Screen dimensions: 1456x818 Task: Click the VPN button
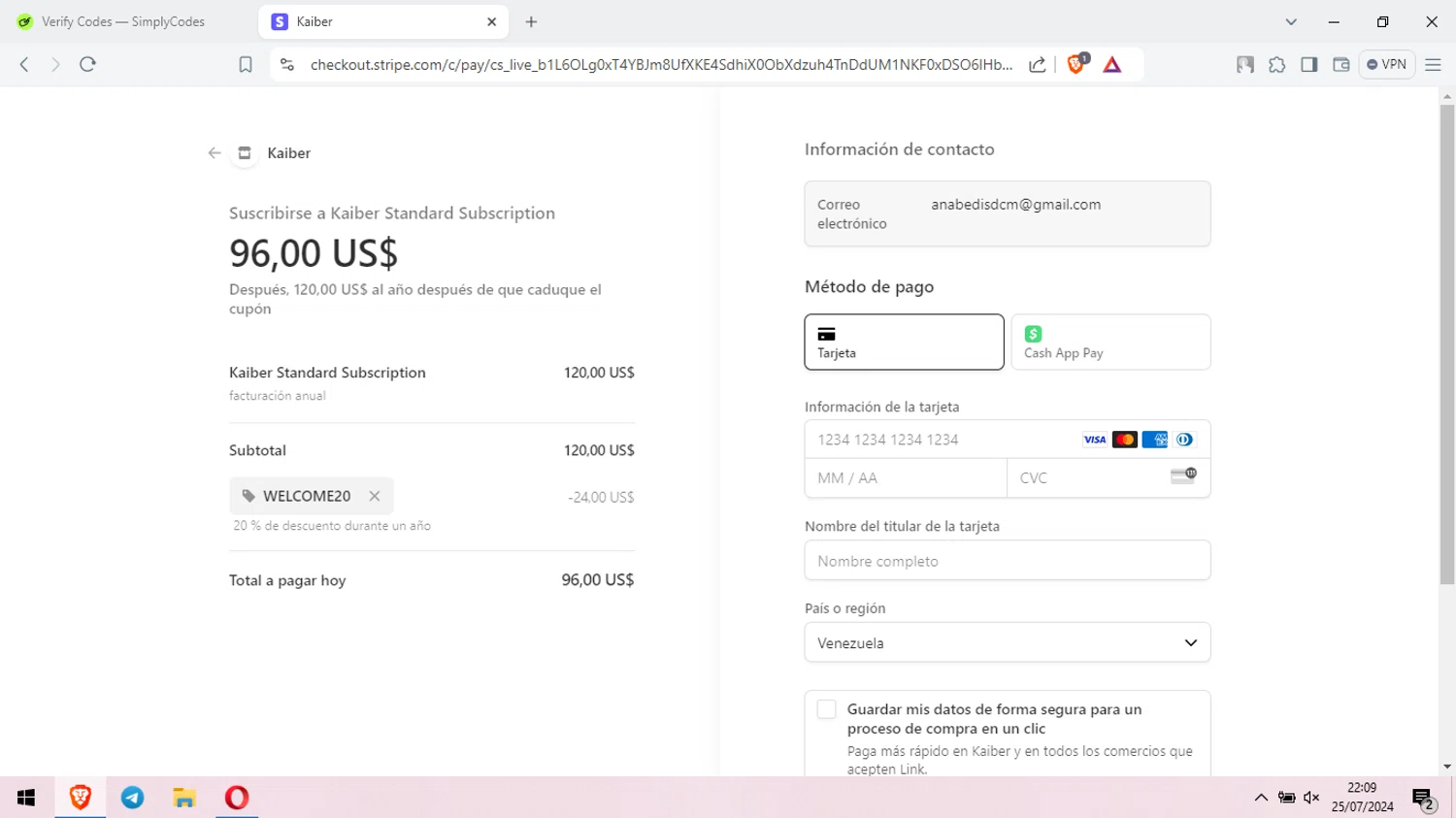[x=1386, y=64]
